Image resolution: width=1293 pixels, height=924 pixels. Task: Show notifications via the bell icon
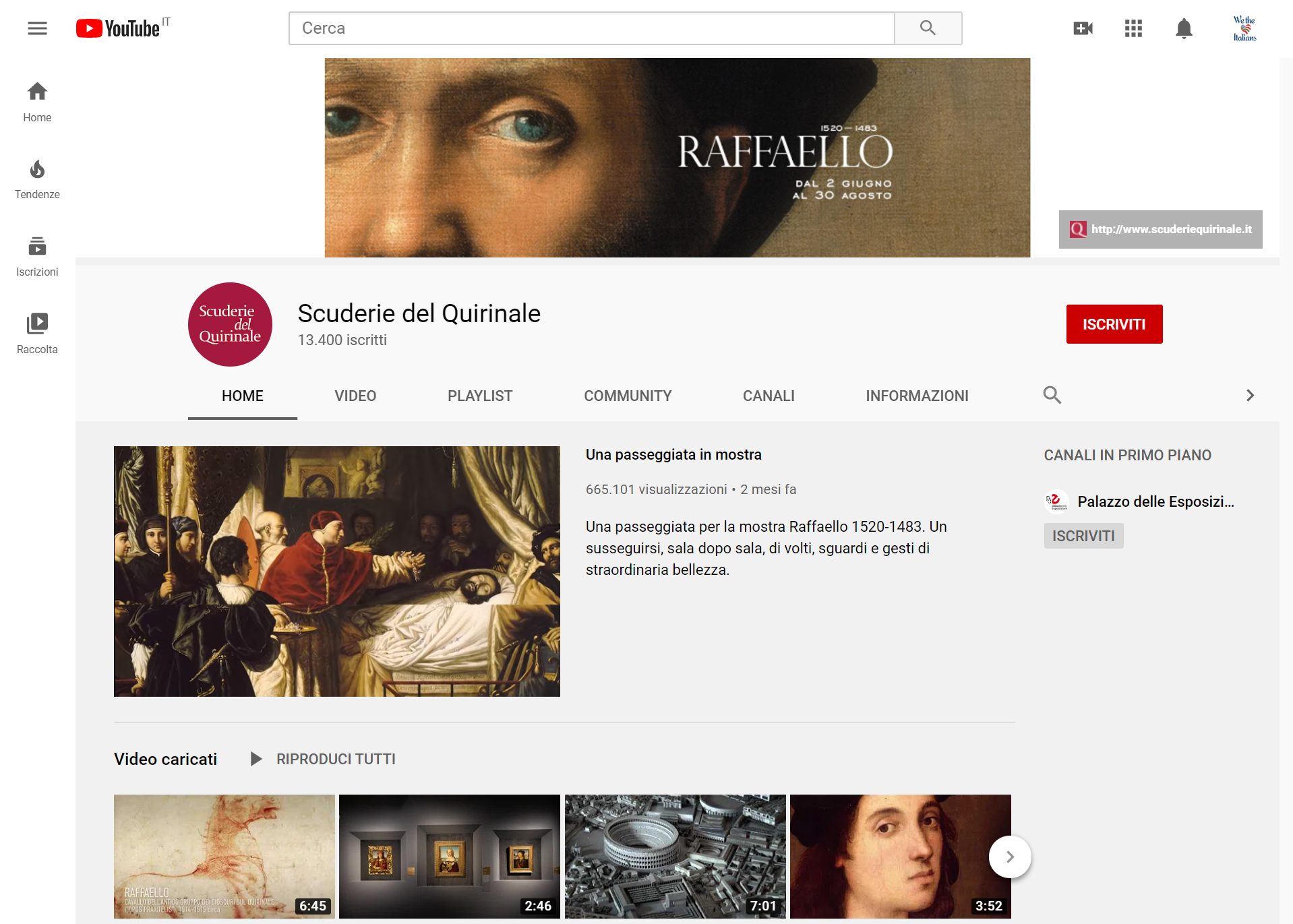point(1184,28)
